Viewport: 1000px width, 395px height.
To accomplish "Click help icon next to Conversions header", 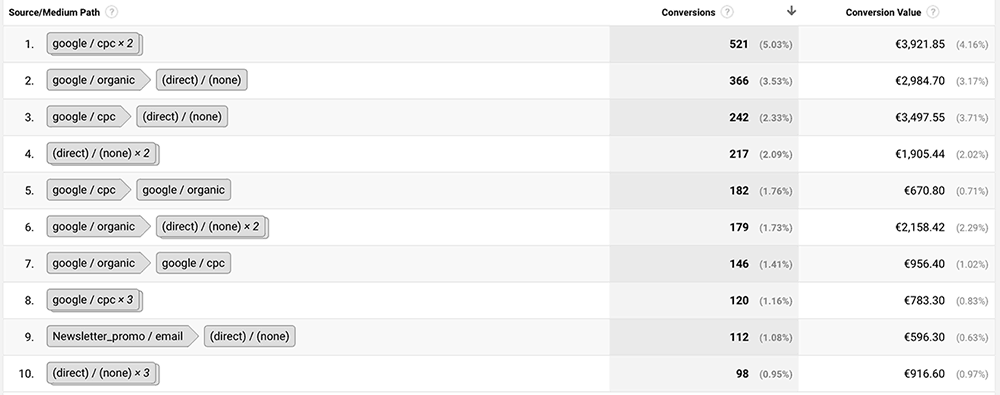I will tap(727, 12).
